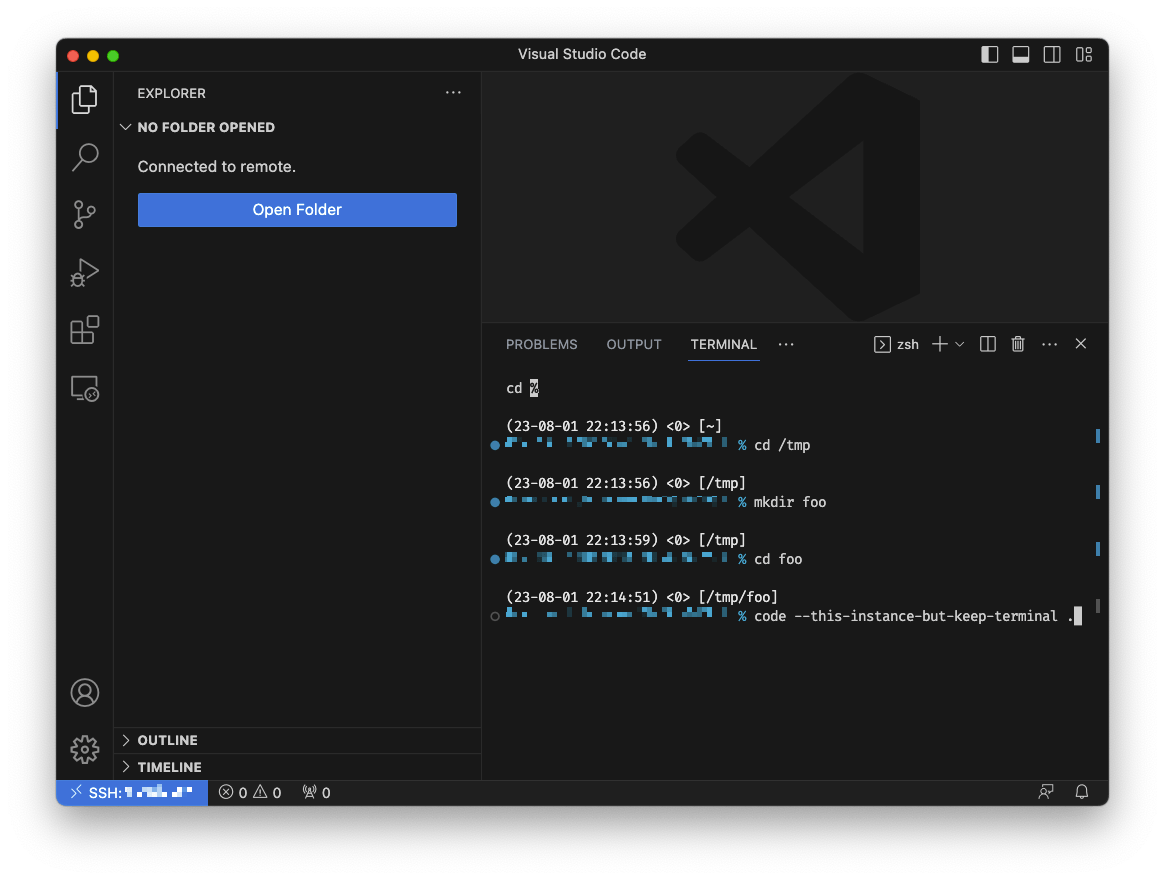Open Explorer views and more actions menu
Image resolution: width=1165 pixels, height=880 pixels.
[x=453, y=93]
